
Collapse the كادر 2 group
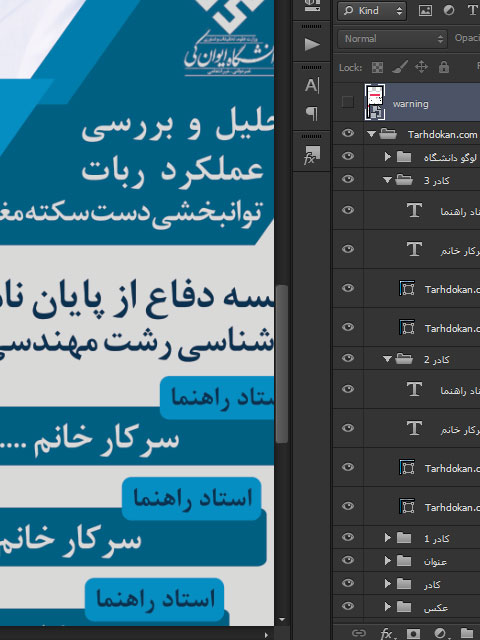pos(387,359)
